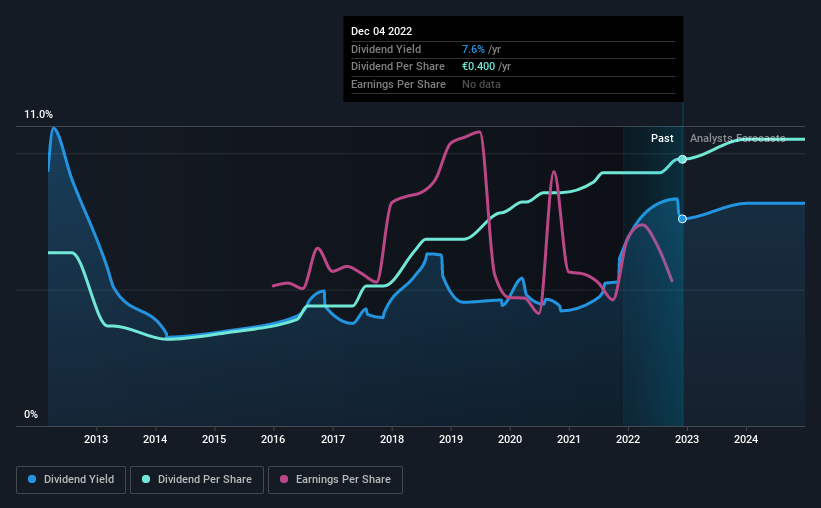821x508 pixels.
Task: Toggle the Dividend Yield legend button
Action: click(x=71, y=480)
